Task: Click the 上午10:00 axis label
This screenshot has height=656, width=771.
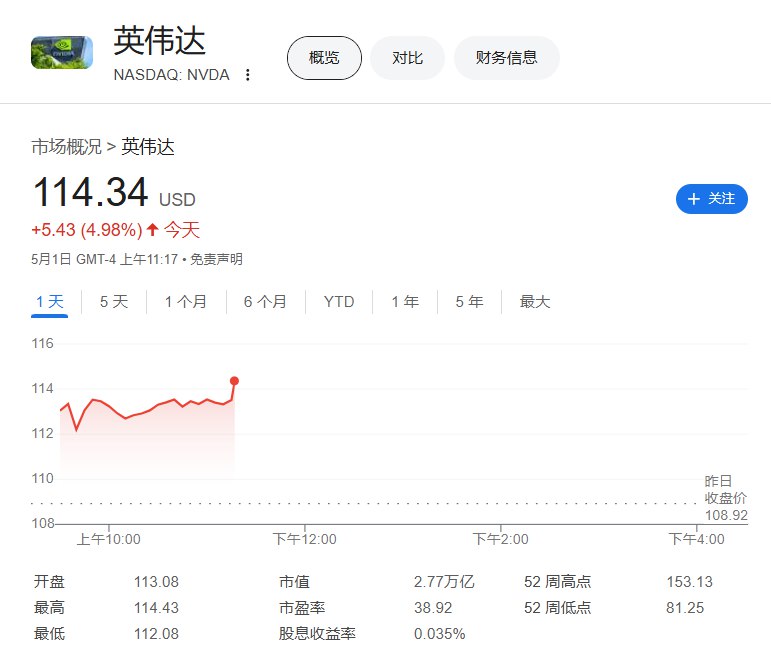Action: [x=109, y=539]
